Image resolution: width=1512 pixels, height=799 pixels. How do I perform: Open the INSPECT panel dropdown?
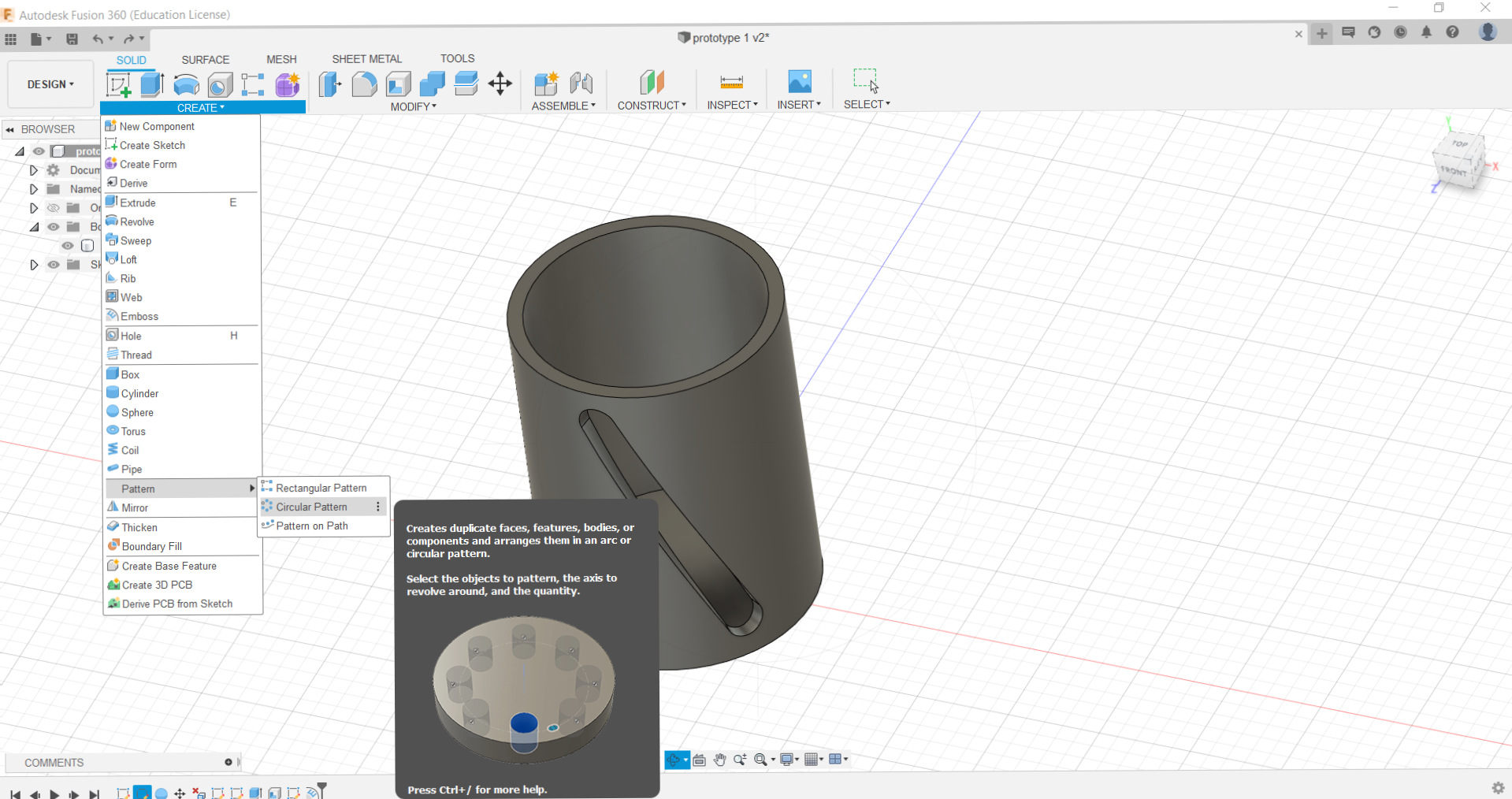click(732, 105)
